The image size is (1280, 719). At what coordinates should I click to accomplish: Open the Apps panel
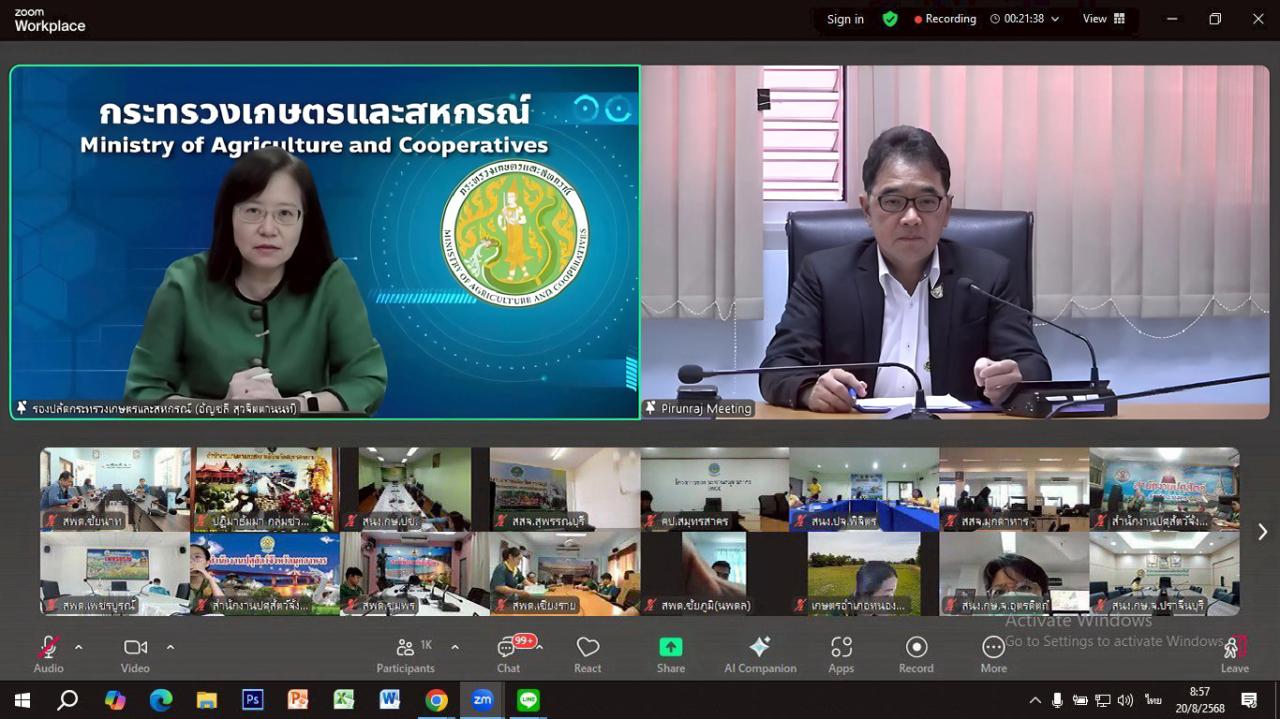click(841, 655)
